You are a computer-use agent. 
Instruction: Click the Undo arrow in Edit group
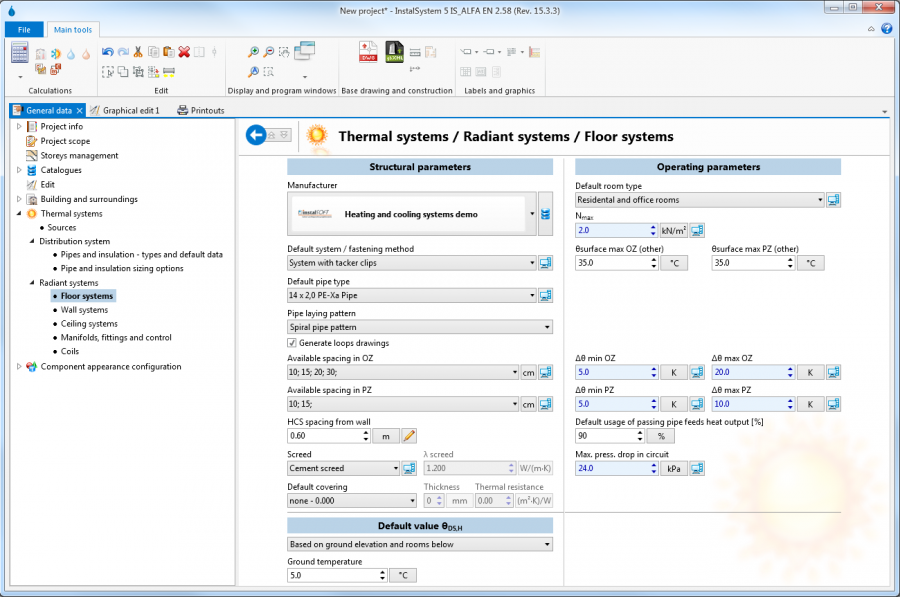pos(108,52)
